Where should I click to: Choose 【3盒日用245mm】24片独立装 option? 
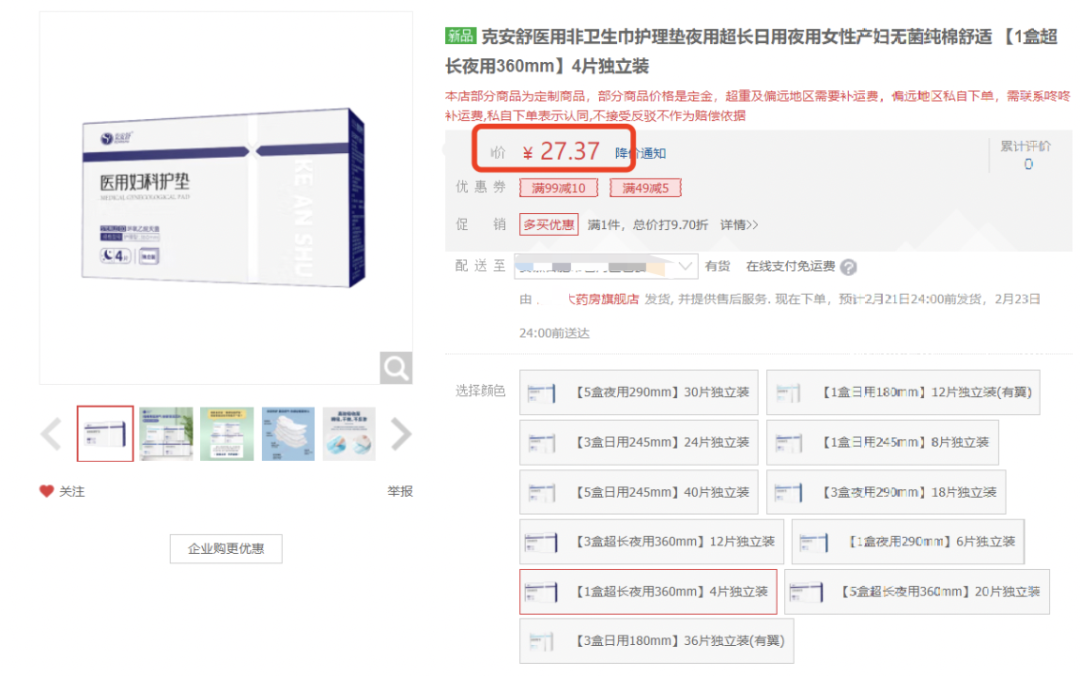click(x=638, y=442)
